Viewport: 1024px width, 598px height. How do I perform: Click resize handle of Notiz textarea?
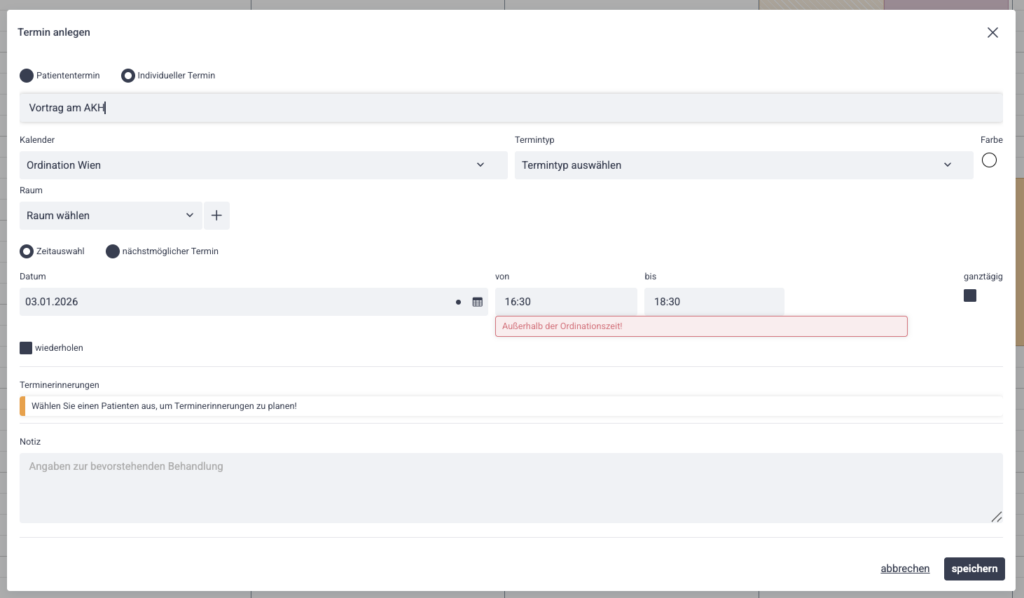click(996, 516)
